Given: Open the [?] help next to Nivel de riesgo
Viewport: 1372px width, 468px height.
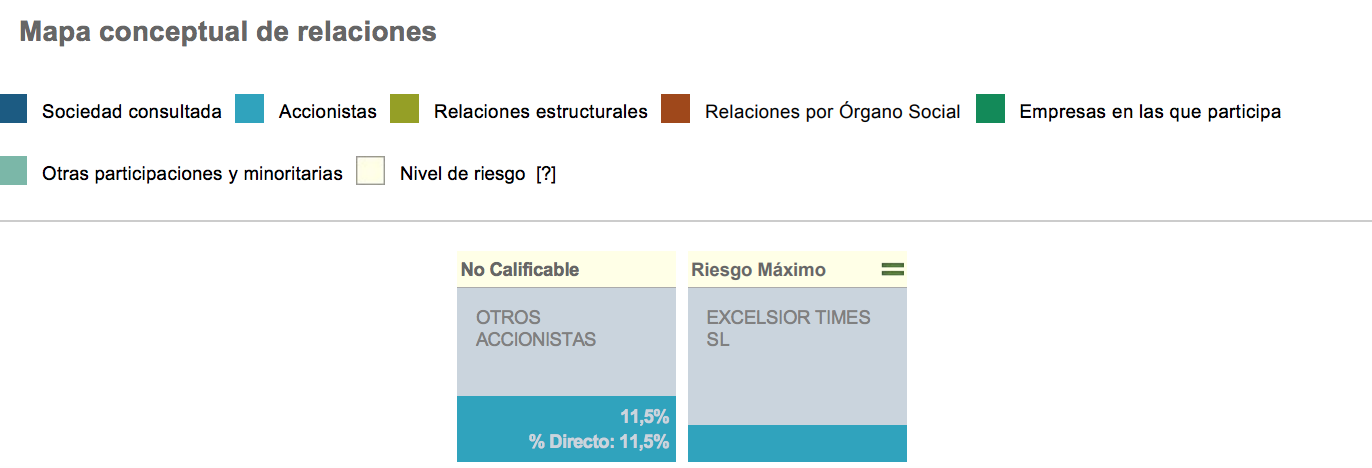Looking at the screenshot, I should click(545, 173).
